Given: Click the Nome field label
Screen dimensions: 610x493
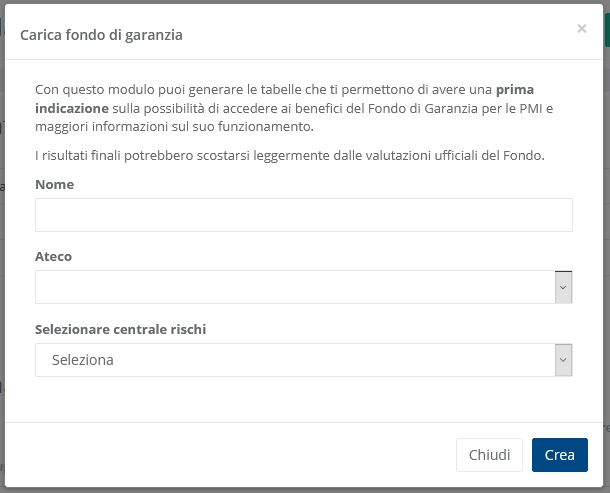Looking at the screenshot, I should pos(54,184).
